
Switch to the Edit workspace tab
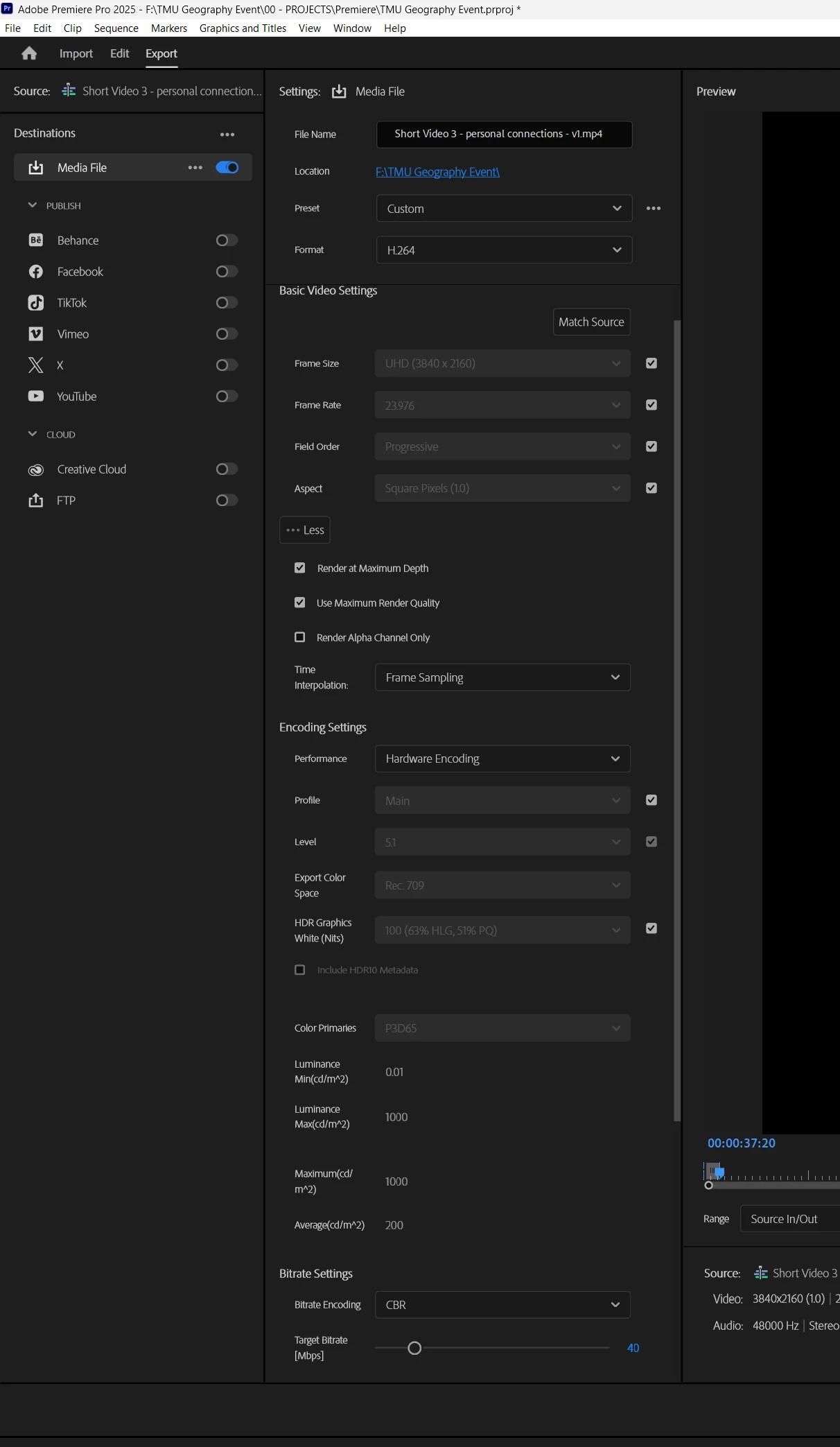(119, 53)
